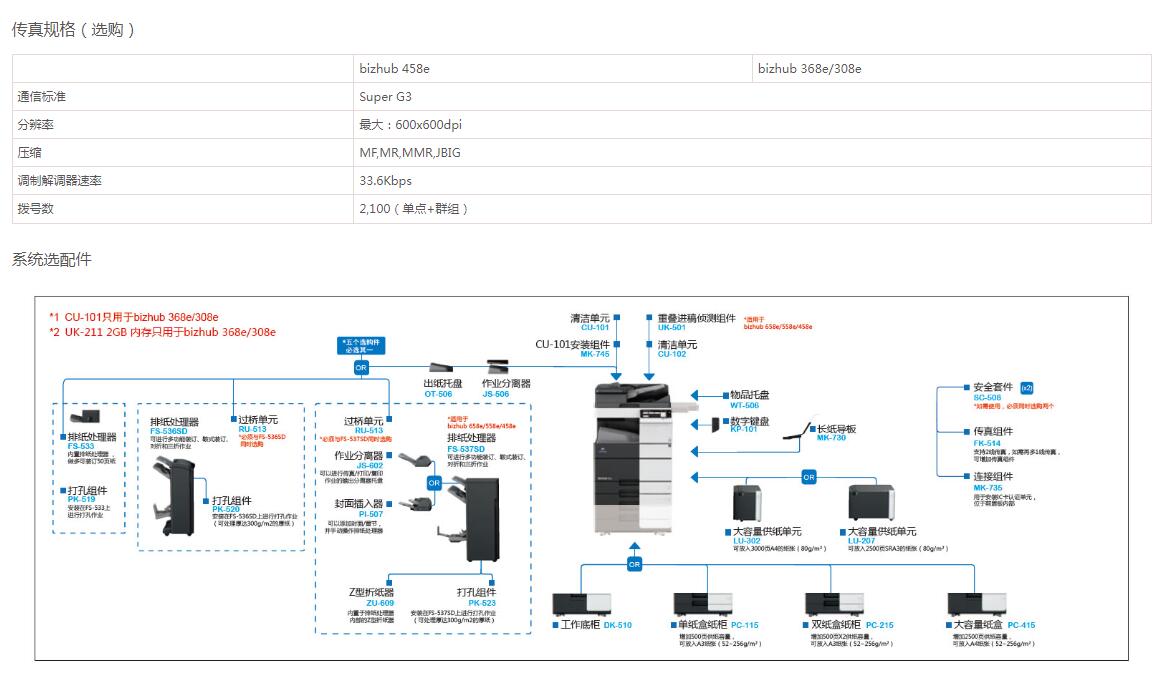Click the 工作底柜 DK-510 label
This screenshot has width=1156, height=676.
[596, 624]
